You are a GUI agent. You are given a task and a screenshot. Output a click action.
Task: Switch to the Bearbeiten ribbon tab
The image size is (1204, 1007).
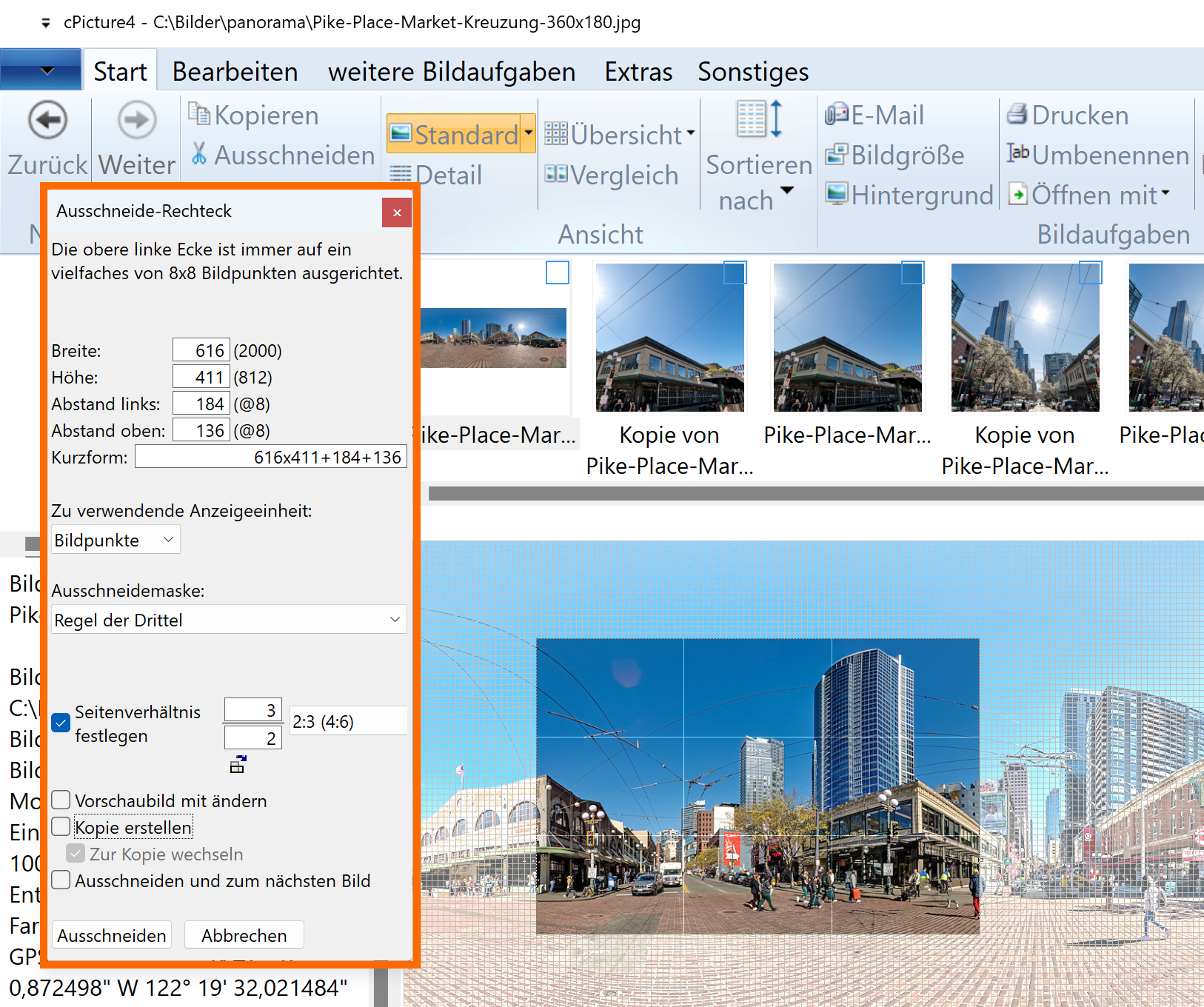(235, 72)
